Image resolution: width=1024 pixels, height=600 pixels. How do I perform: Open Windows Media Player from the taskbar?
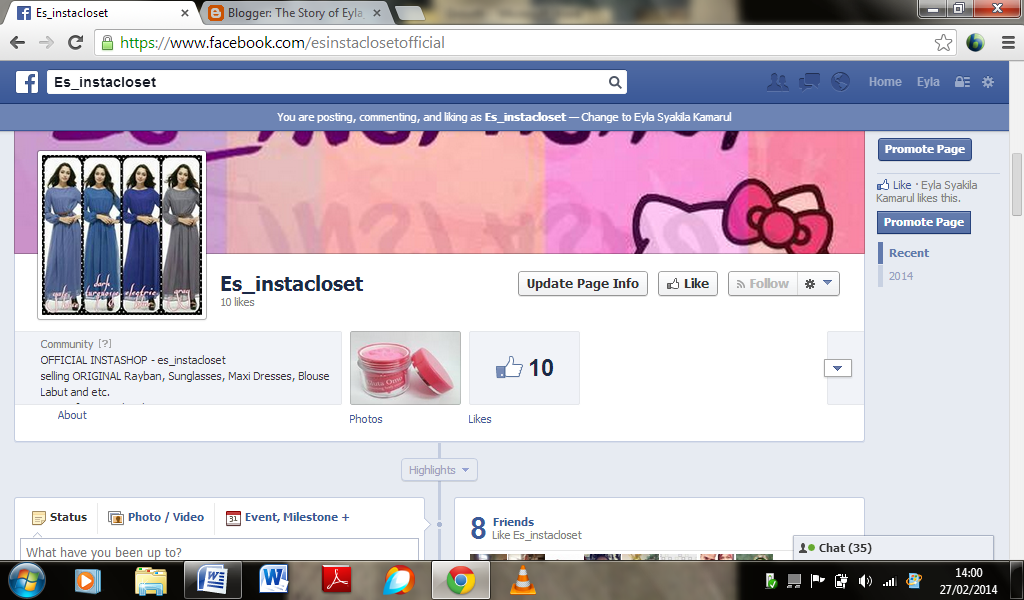click(88, 580)
